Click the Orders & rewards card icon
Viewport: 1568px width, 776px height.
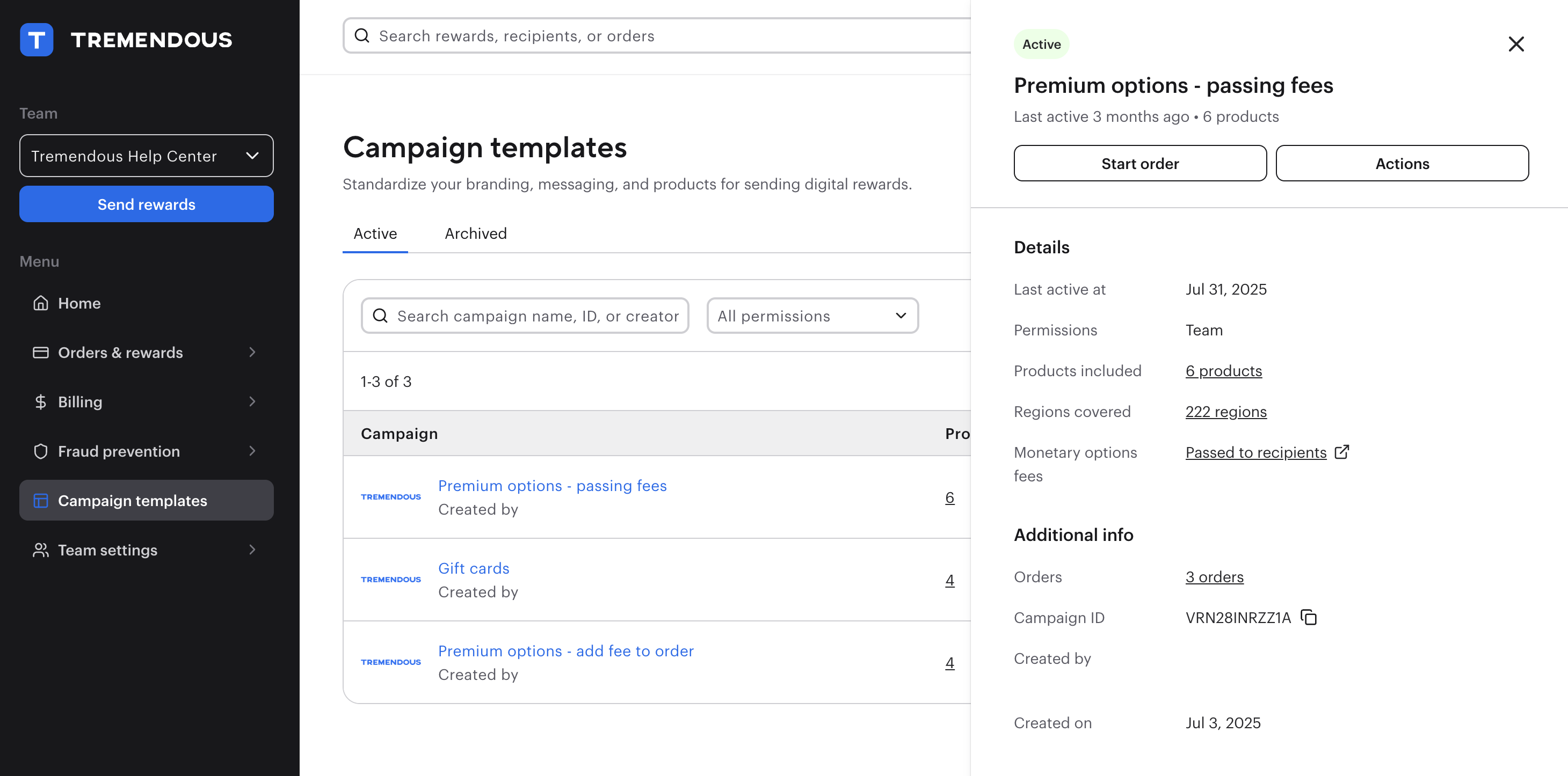(x=41, y=352)
